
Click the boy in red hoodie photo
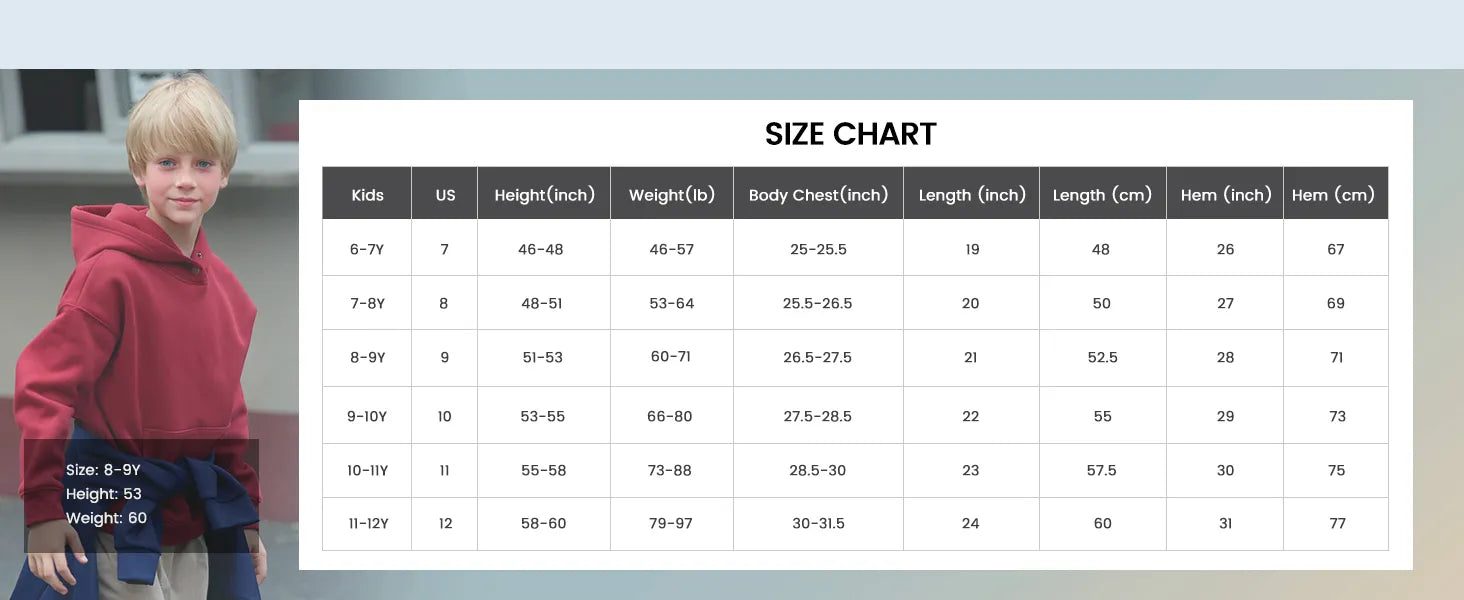click(x=150, y=300)
